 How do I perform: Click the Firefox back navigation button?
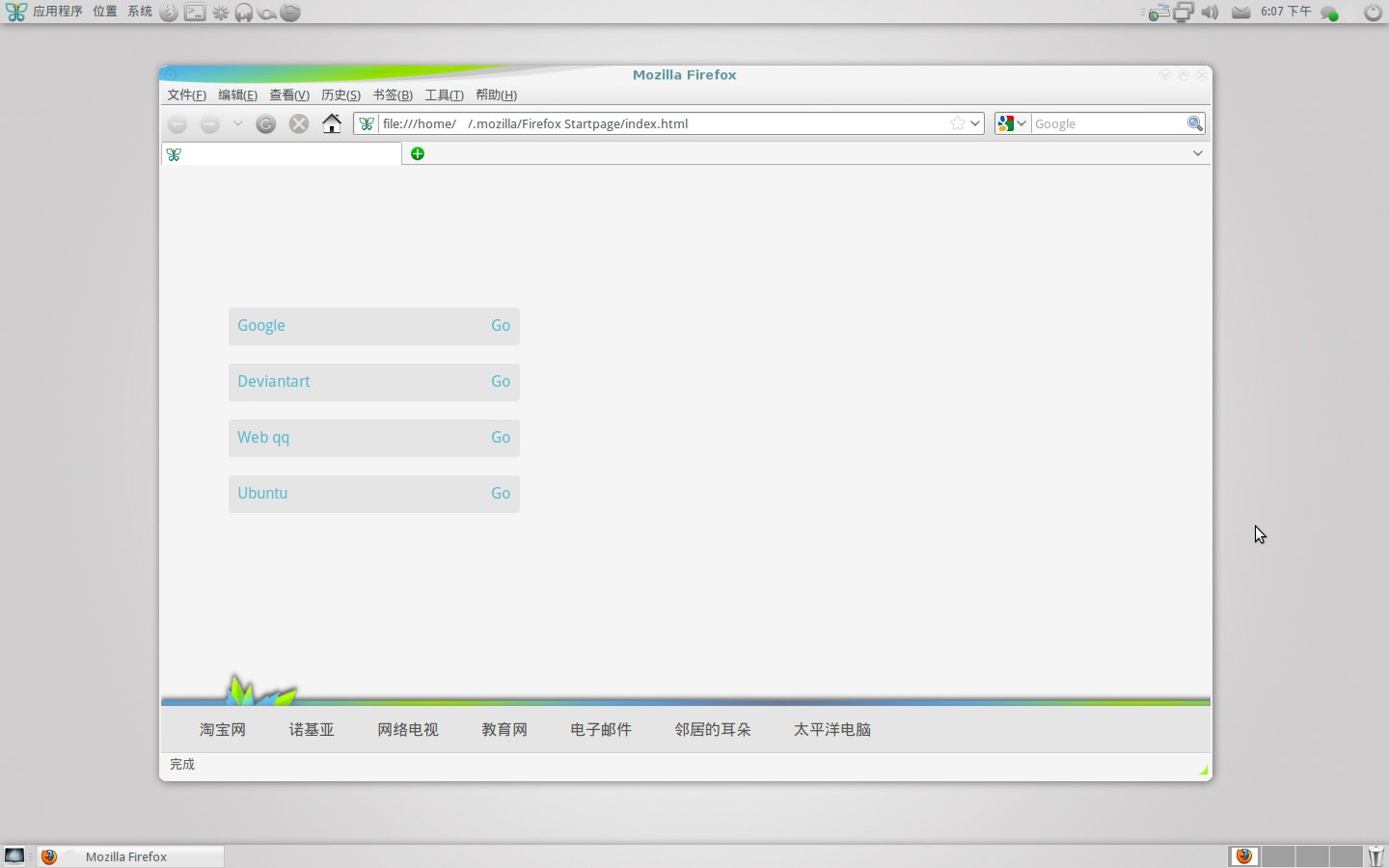(x=177, y=123)
